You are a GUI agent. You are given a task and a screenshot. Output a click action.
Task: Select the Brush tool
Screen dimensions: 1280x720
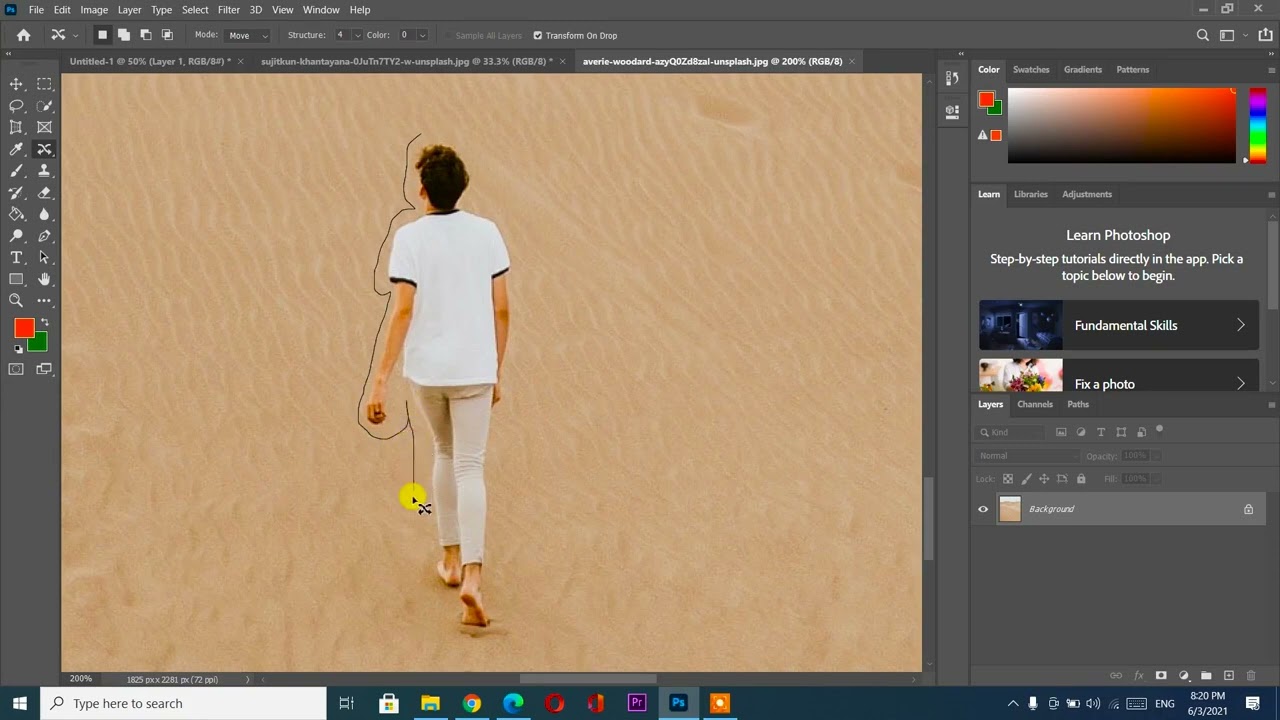[x=16, y=171]
